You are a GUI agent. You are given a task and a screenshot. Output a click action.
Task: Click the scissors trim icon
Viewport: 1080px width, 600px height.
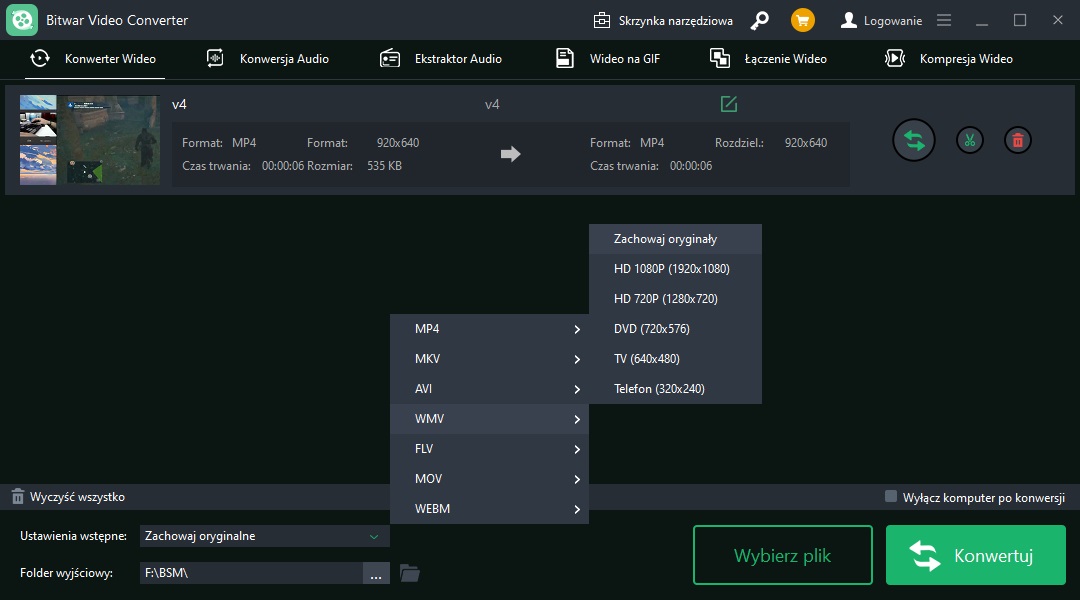968,140
